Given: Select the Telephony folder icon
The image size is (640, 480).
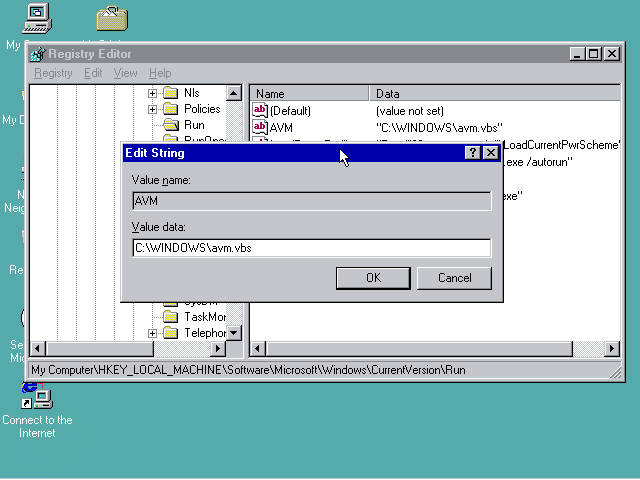Looking at the screenshot, I should (x=171, y=333).
